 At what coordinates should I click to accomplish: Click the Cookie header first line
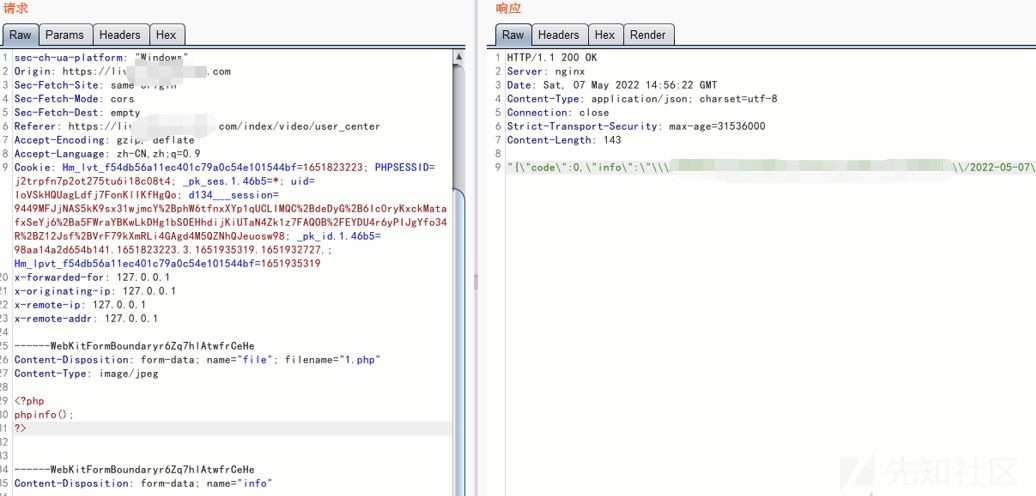224,168
